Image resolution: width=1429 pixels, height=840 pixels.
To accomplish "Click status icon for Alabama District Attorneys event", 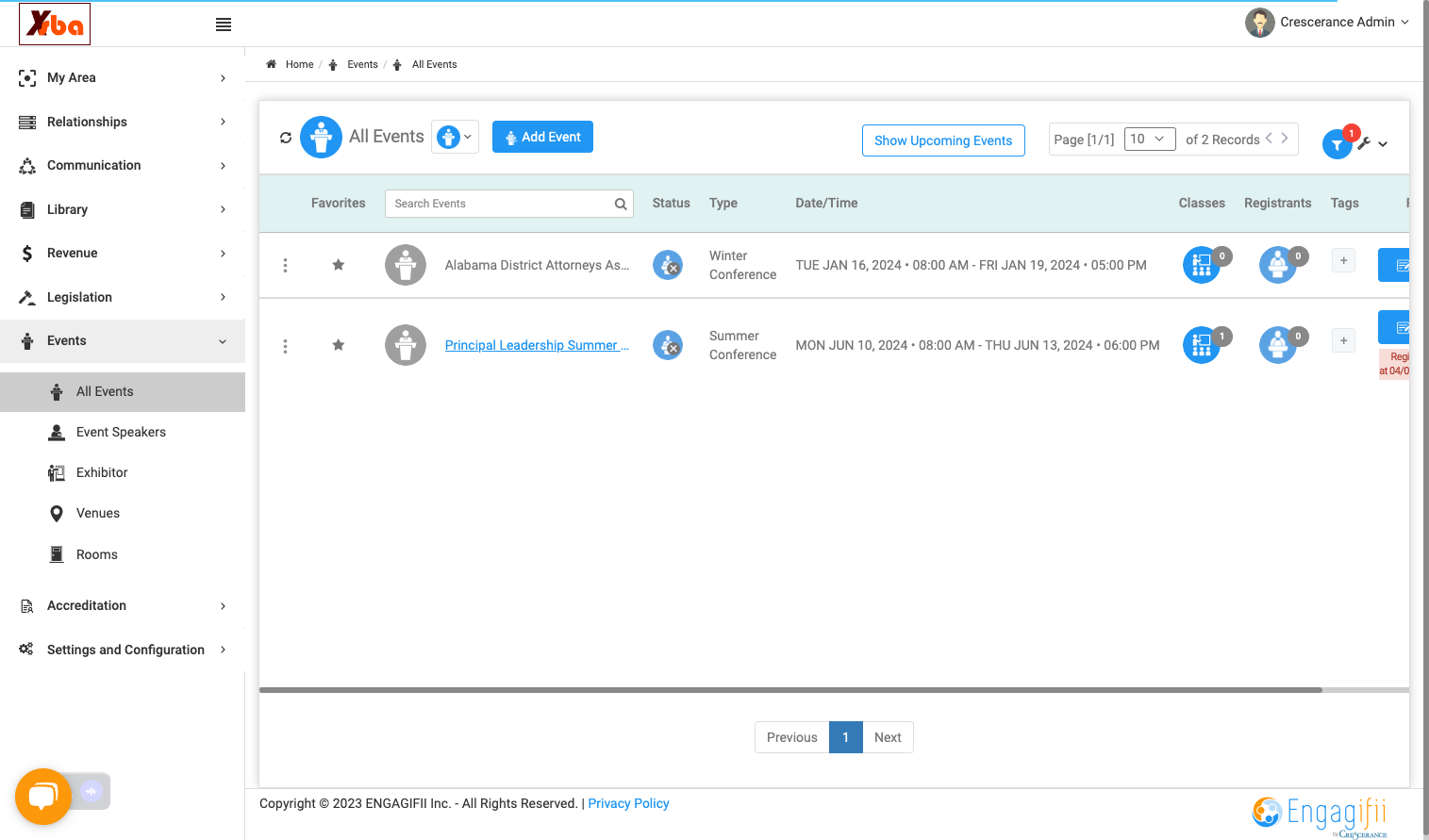I will pyautogui.click(x=668, y=265).
